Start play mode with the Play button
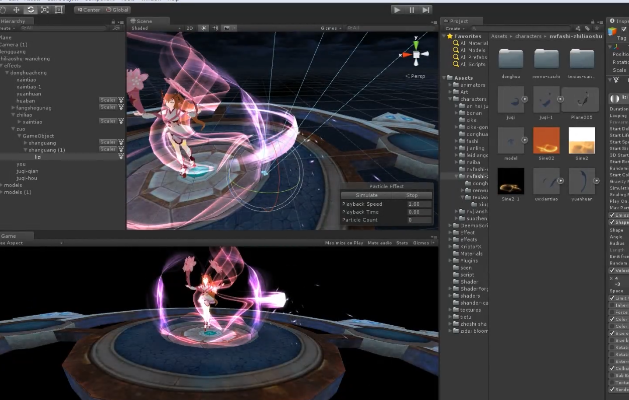 [397, 10]
